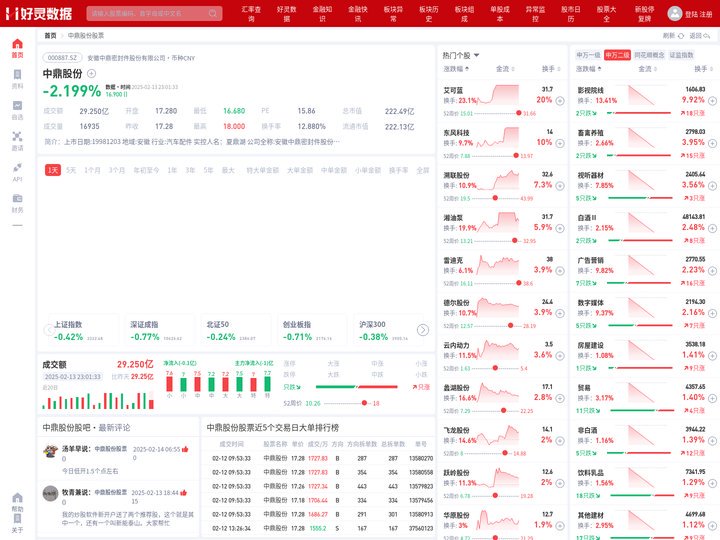Click 中鼎股份 52周价 range slider dot
Screen dimensions: 720x540
coord(364,403)
